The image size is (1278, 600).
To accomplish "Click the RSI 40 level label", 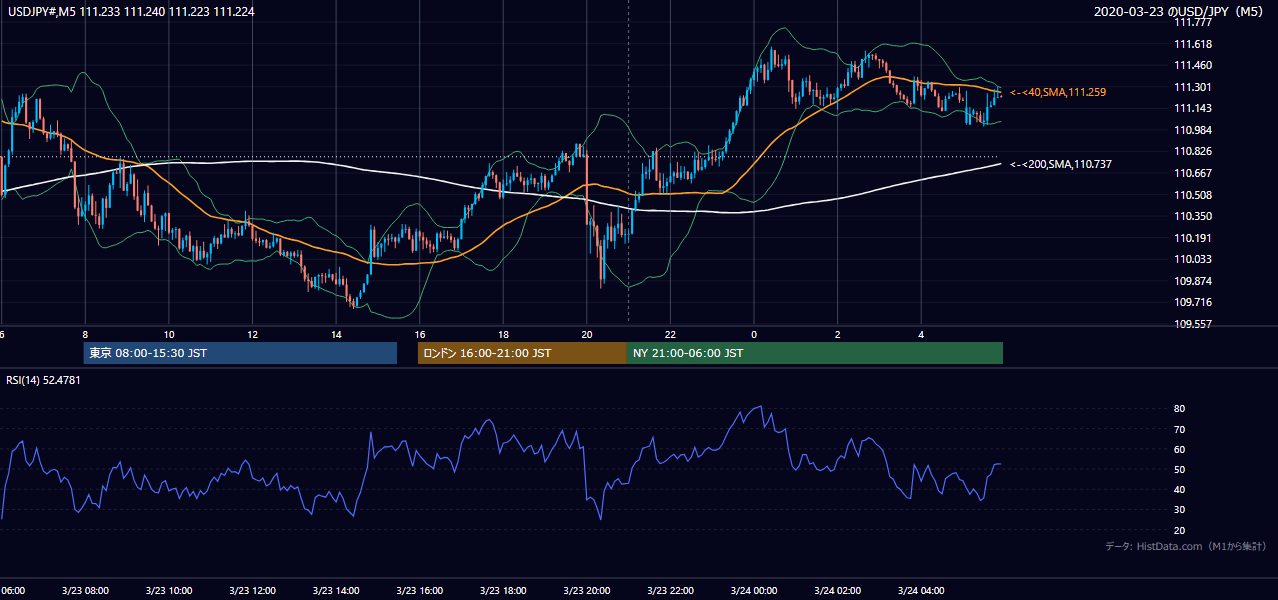I will point(1179,490).
